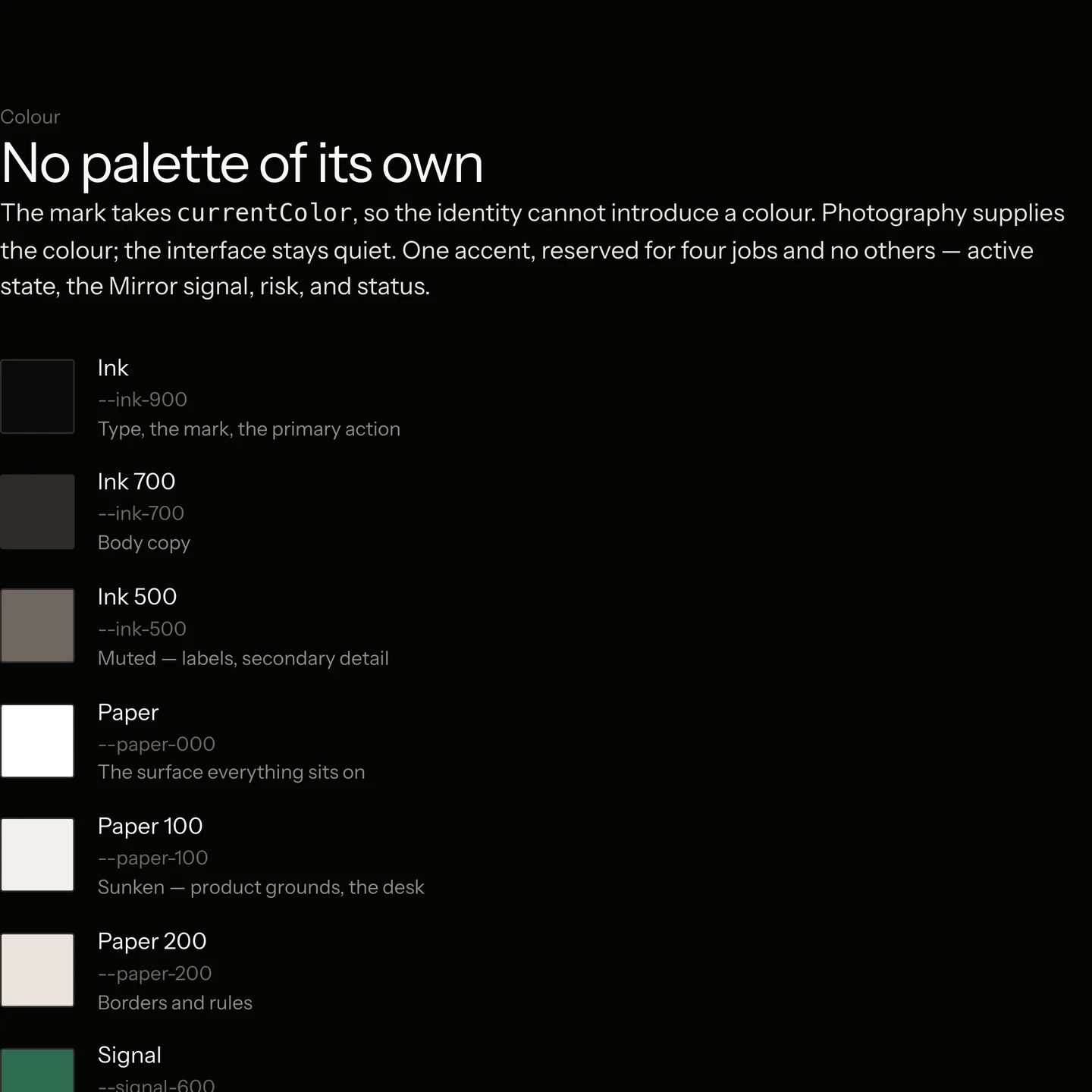Click the "Ink 500" swatch title
Image resolution: width=1092 pixels, height=1092 pixels.
coord(137,597)
